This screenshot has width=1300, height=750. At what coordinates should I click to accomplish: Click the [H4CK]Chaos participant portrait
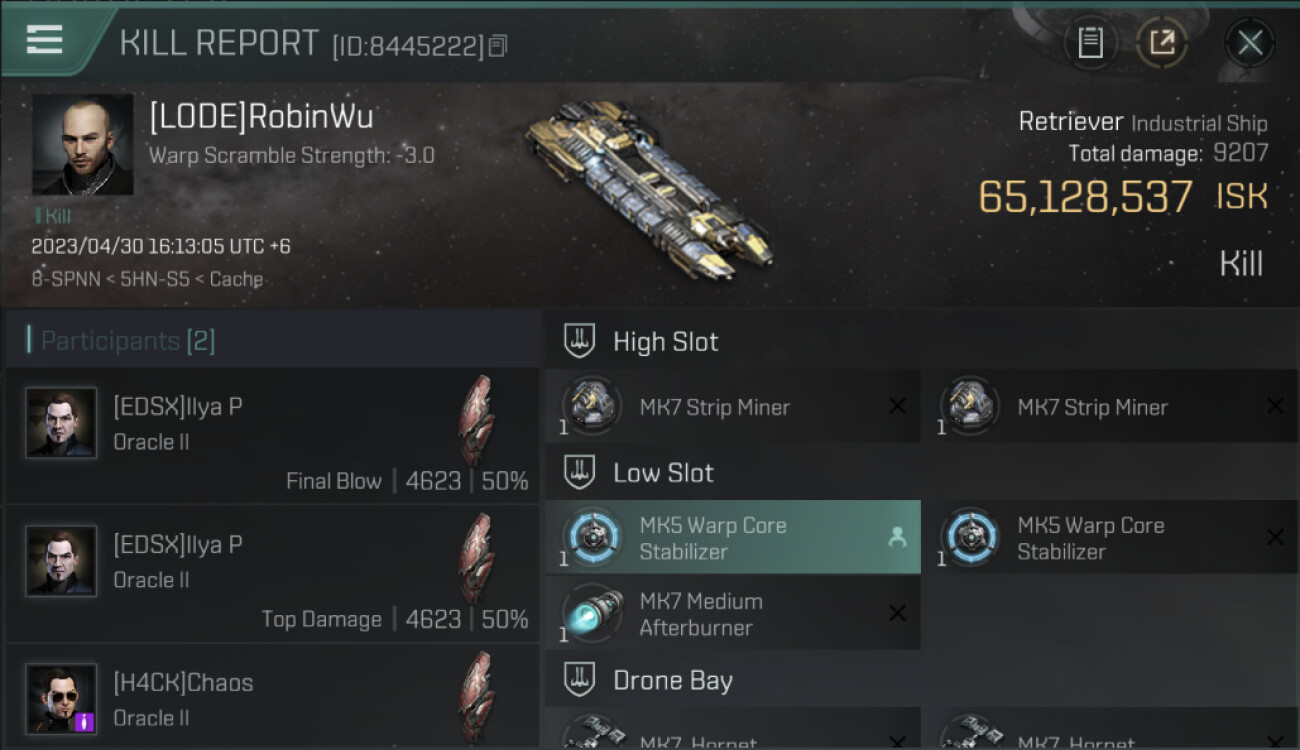[61, 698]
